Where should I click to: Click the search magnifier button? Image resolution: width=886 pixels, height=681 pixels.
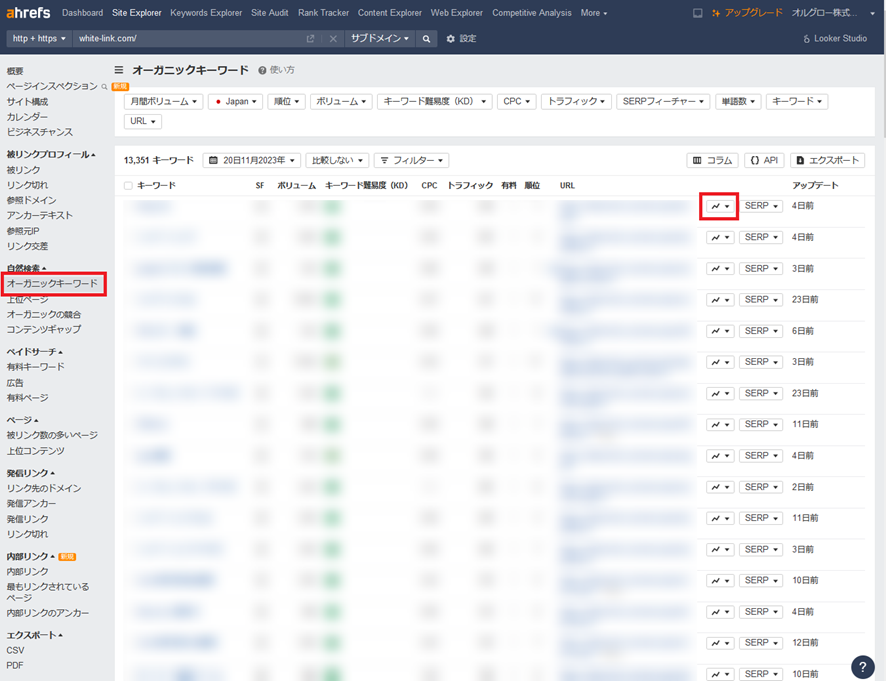[x=427, y=39]
